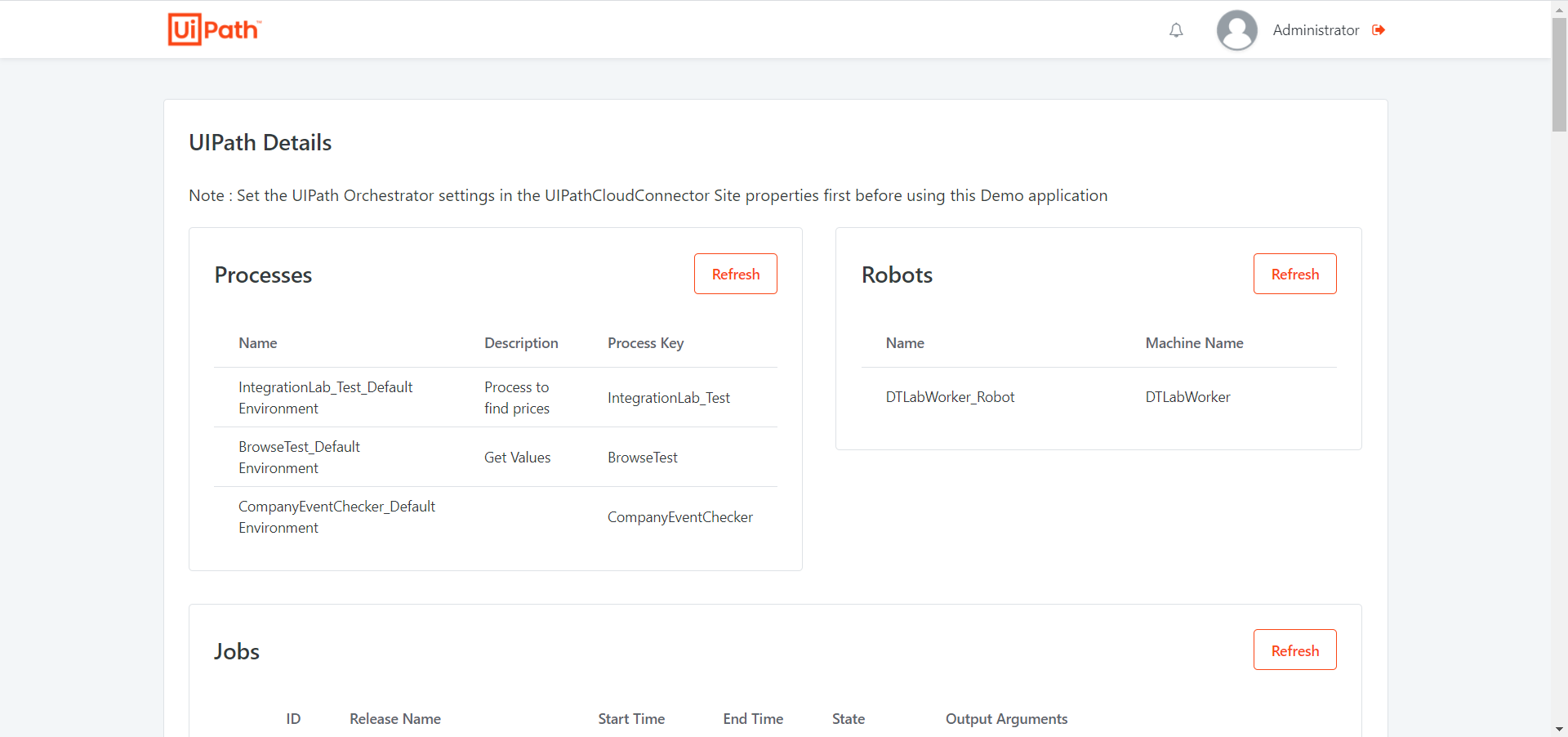
Task: Select the IntegrationLab_Test_Default Environment process name
Action: click(326, 398)
